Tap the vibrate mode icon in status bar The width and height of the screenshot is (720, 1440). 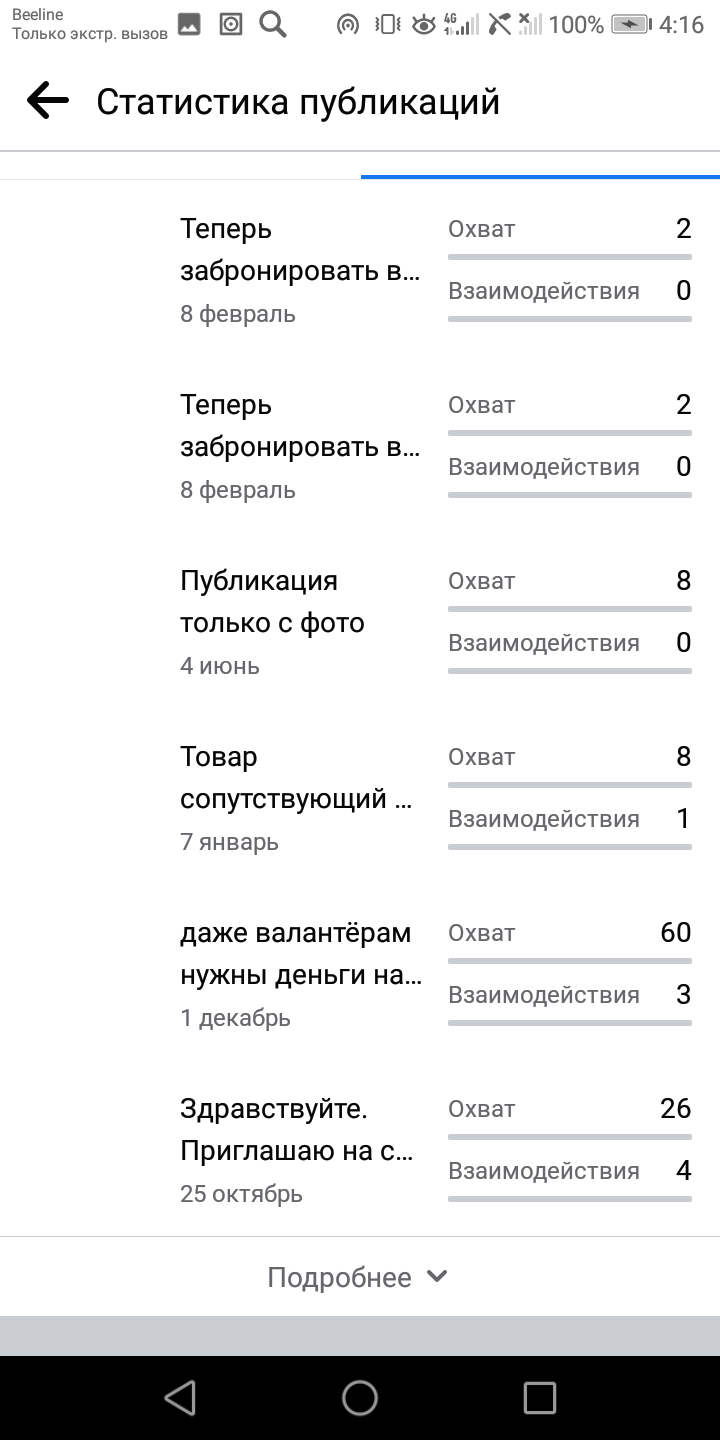[386, 24]
